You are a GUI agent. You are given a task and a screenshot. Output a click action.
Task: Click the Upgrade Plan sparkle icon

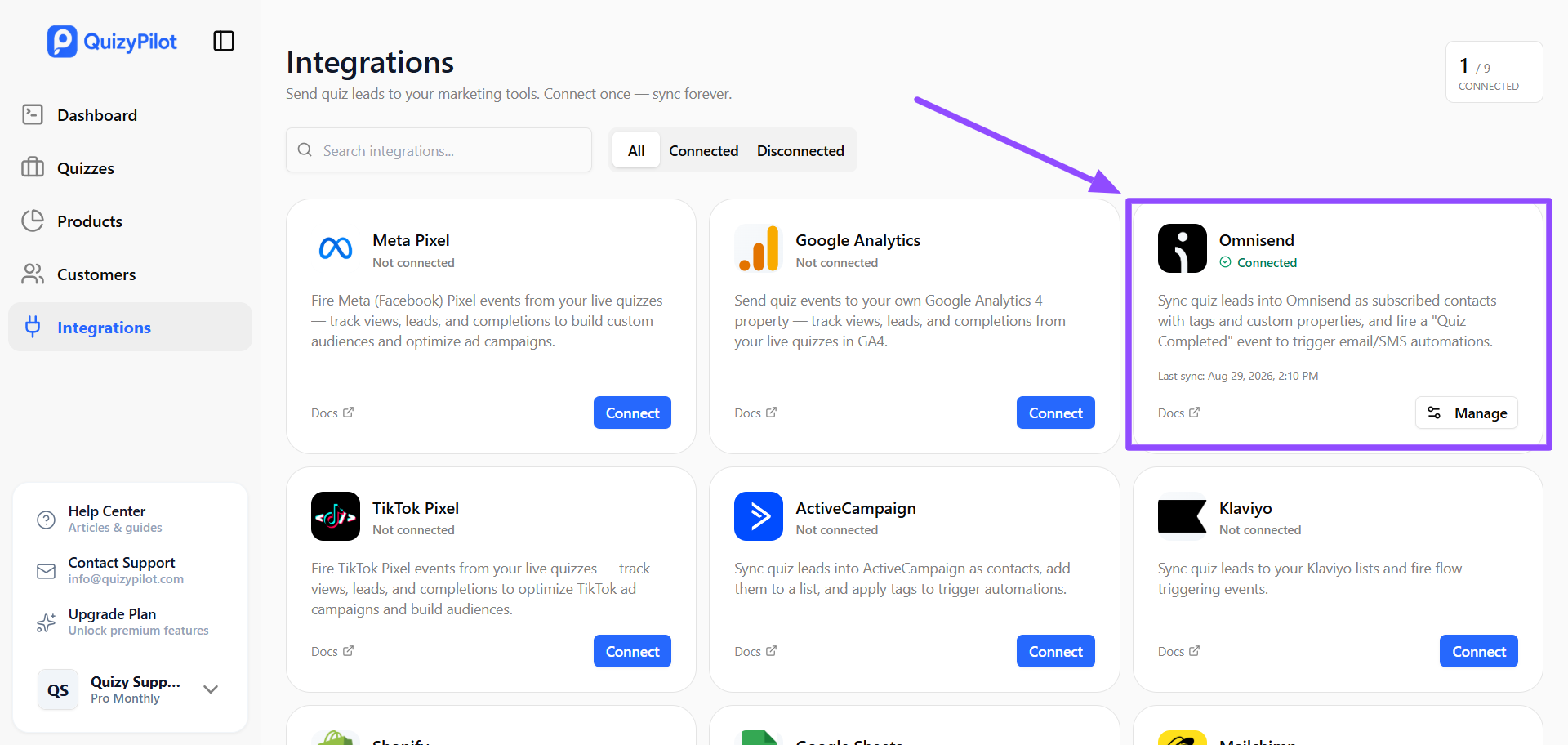pos(47,622)
